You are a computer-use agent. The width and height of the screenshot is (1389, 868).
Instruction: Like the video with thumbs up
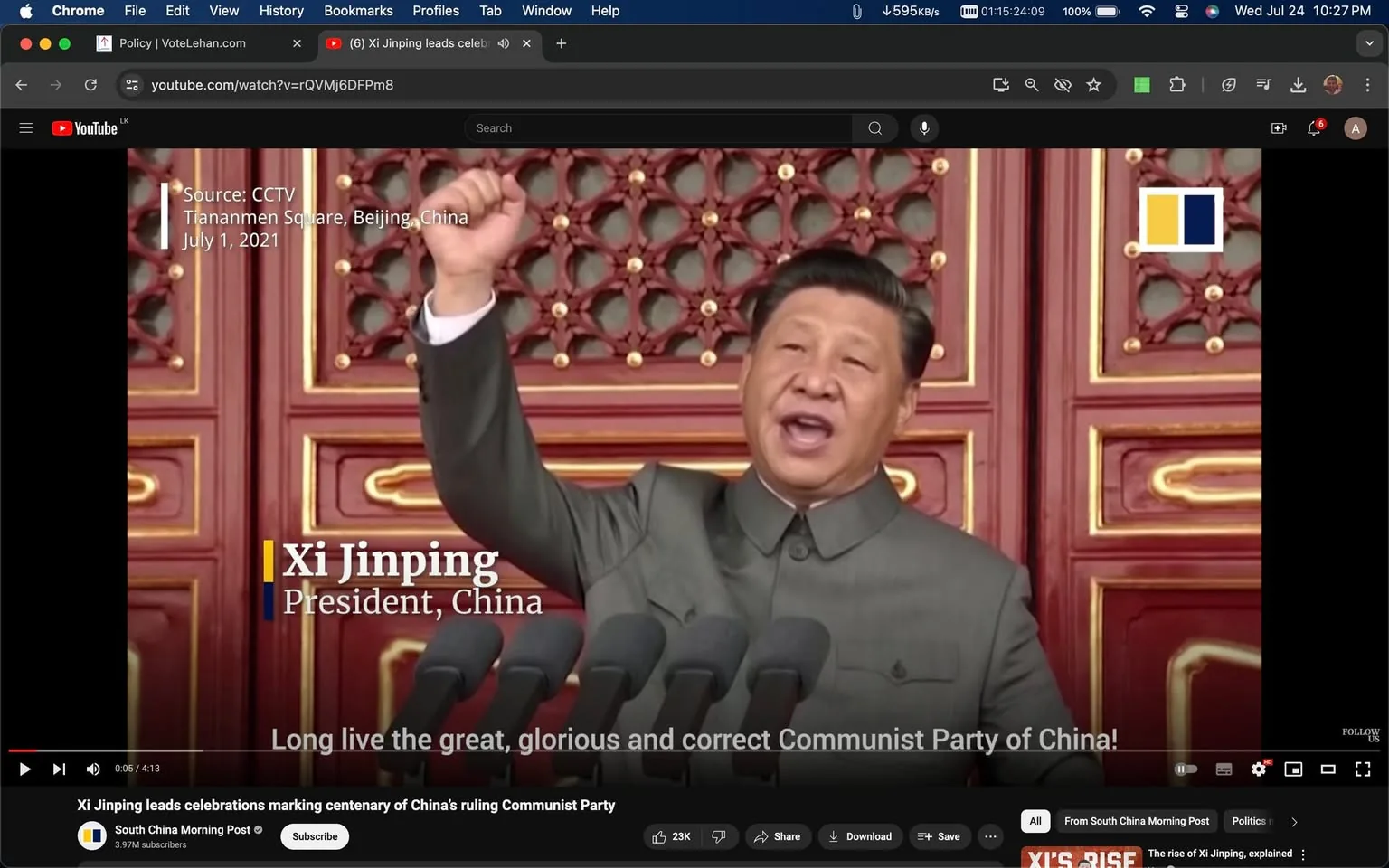(x=661, y=836)
